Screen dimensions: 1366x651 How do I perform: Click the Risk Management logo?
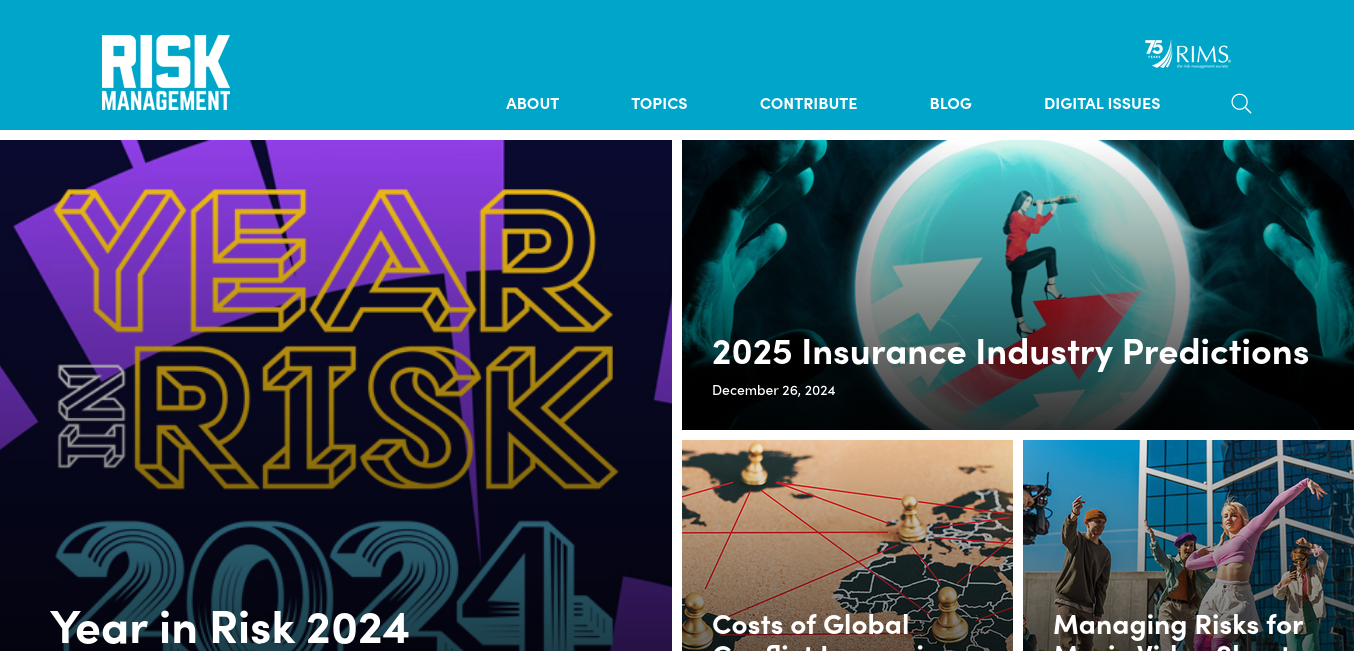[x=166, y=73]
